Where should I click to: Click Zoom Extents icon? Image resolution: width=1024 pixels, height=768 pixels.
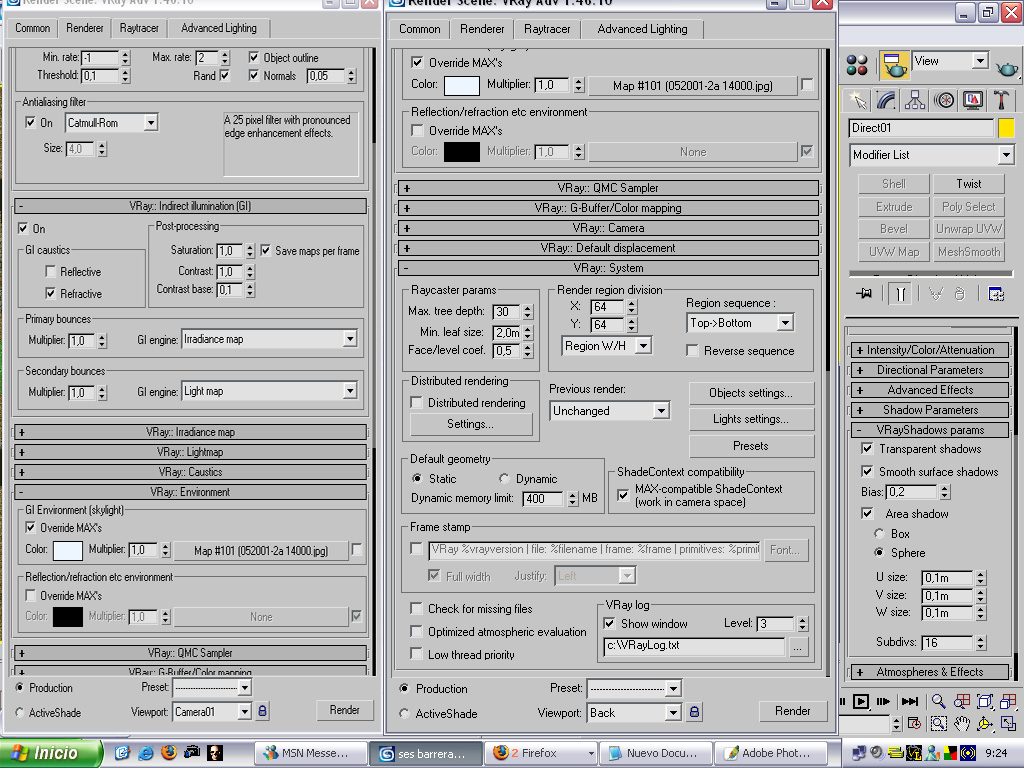[x=985, y=701]
